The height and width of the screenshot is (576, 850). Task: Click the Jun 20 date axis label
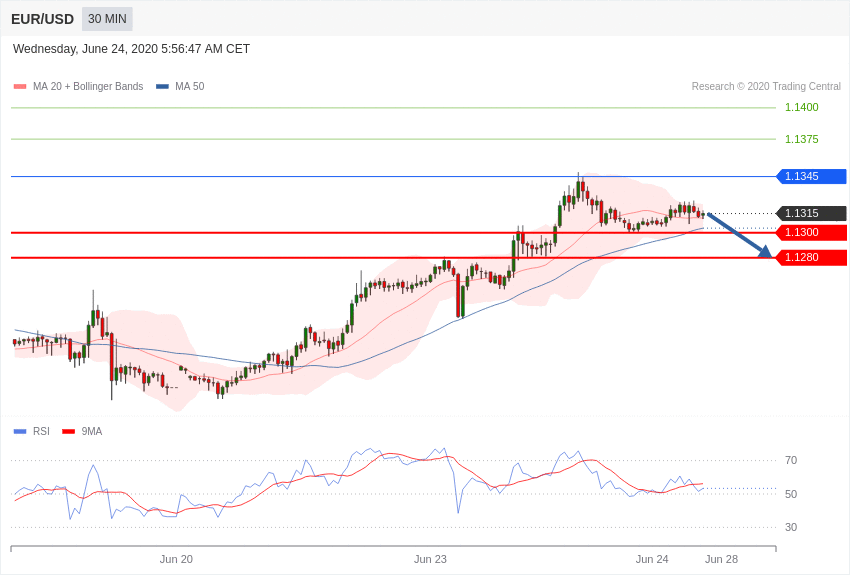[x=176, y=559]
